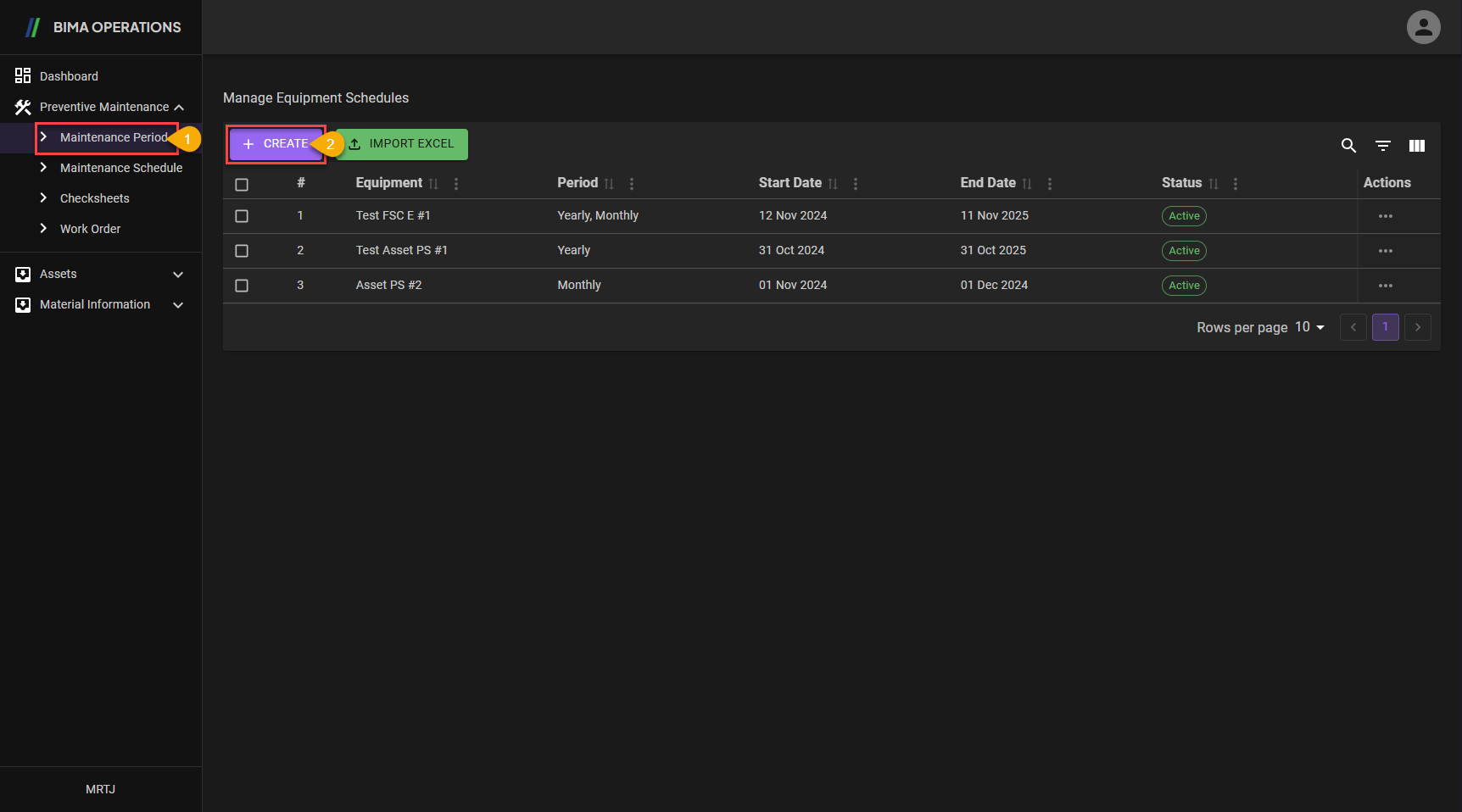1462x812 pixels.
Task: Open the actions menu for Test Asset PS #1
Action: point(1386,251)
